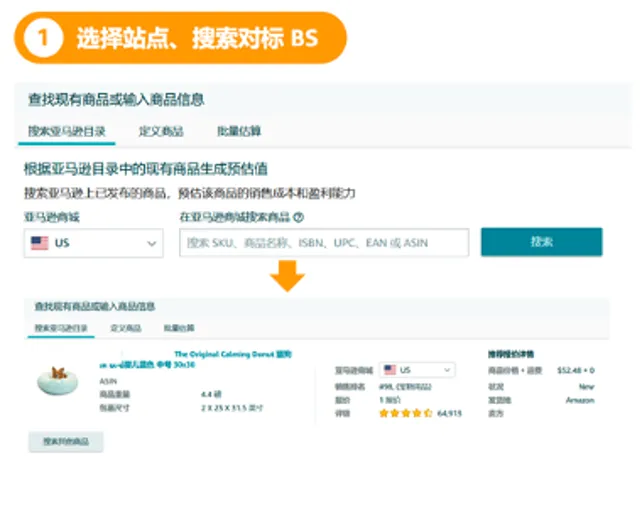Switch to the upper 搜索亚马逊目录 tab

coord(66,131)
